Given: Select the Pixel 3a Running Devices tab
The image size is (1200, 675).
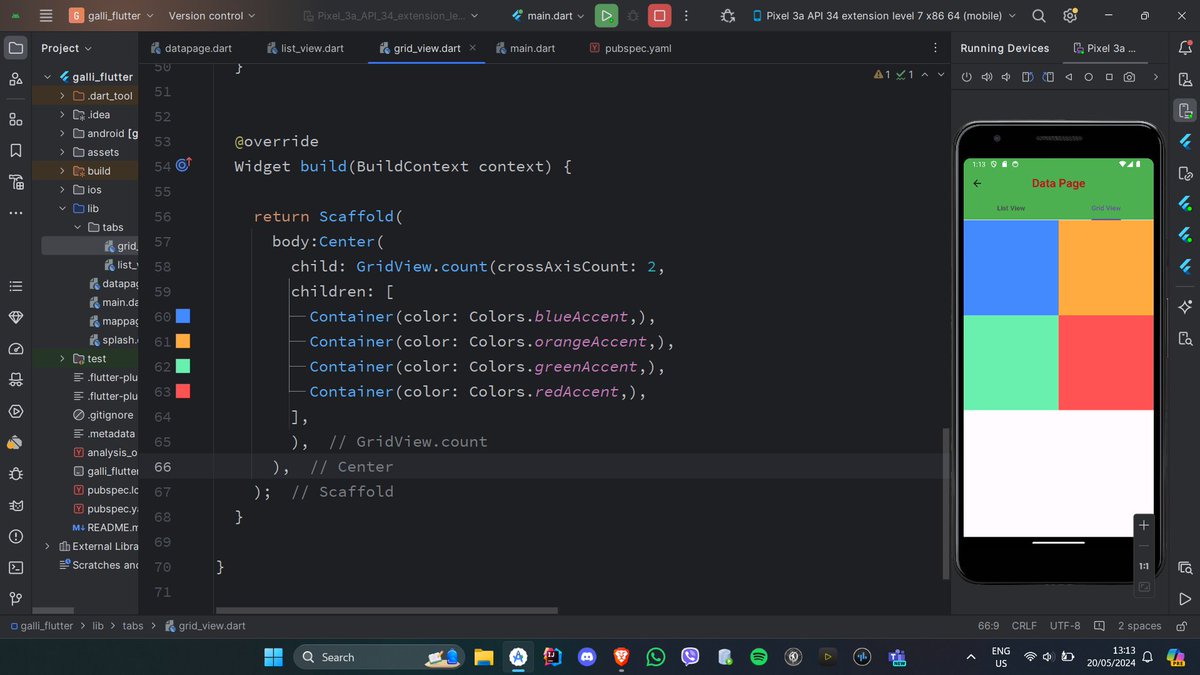Looking at the screenshot, I should click(x=1103, y=48).
